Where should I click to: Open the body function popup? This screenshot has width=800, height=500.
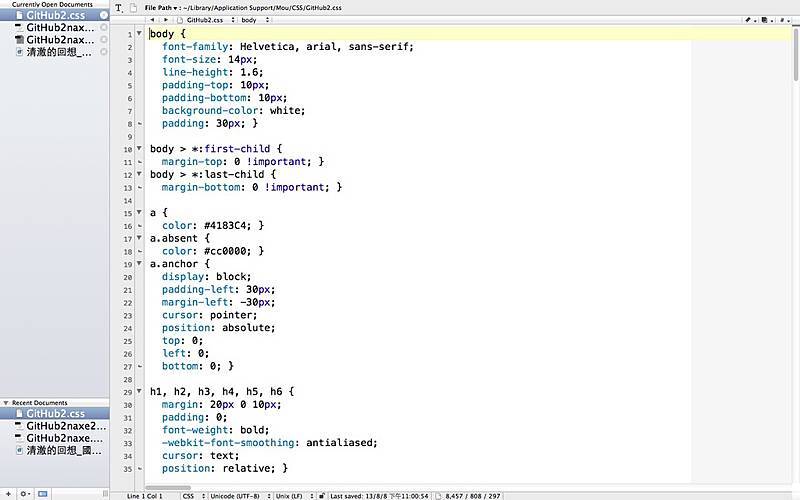tap(255, 20)
